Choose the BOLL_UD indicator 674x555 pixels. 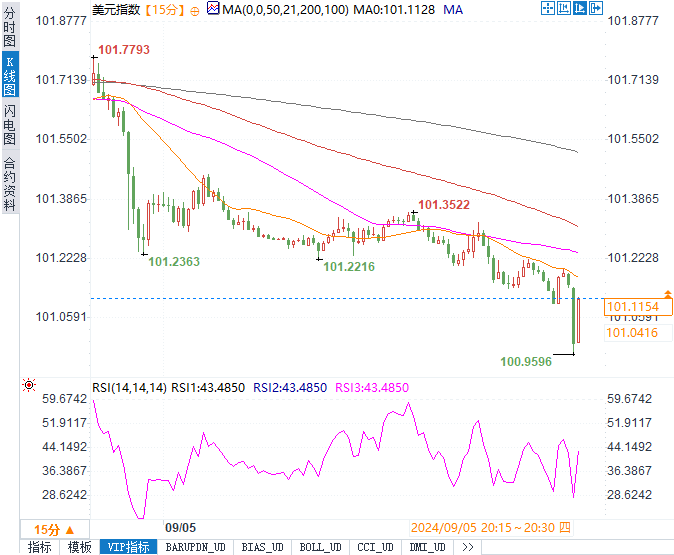pyautogui.click(x=320, y=547)
